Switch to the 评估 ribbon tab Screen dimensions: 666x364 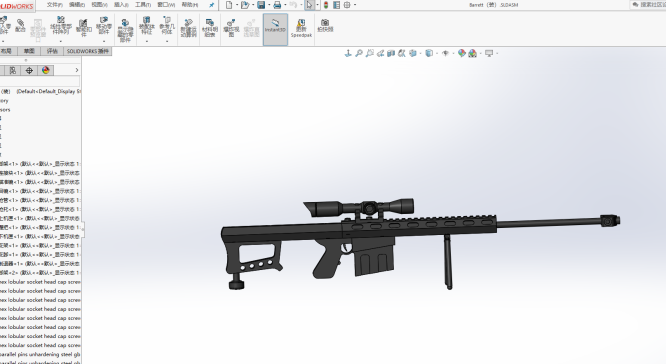point(52,51)
